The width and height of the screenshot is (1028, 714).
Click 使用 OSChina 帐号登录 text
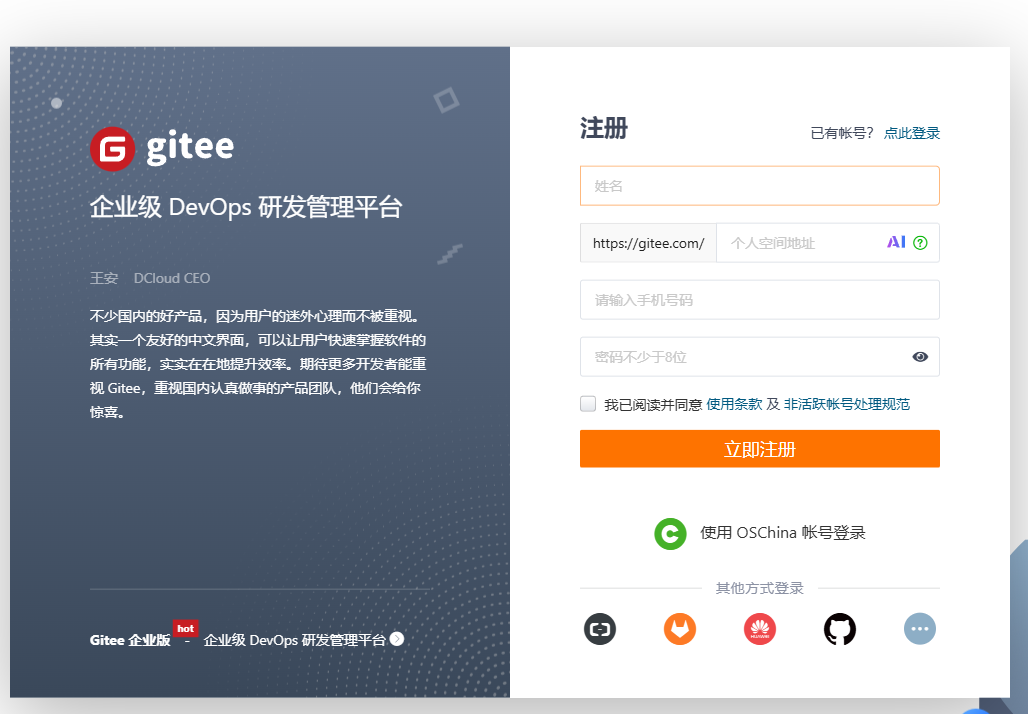tap(783, 533)
